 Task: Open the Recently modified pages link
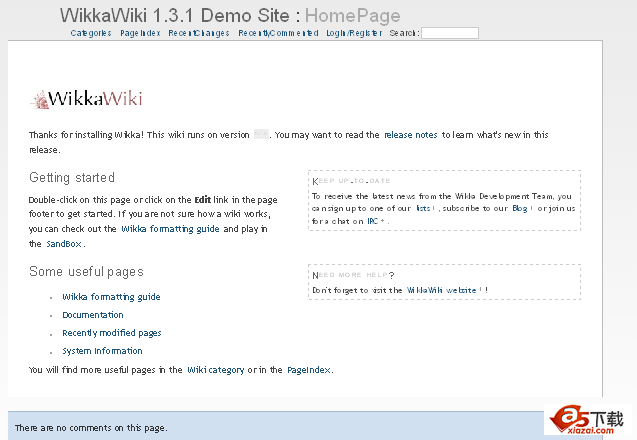[x=112, y=333]
